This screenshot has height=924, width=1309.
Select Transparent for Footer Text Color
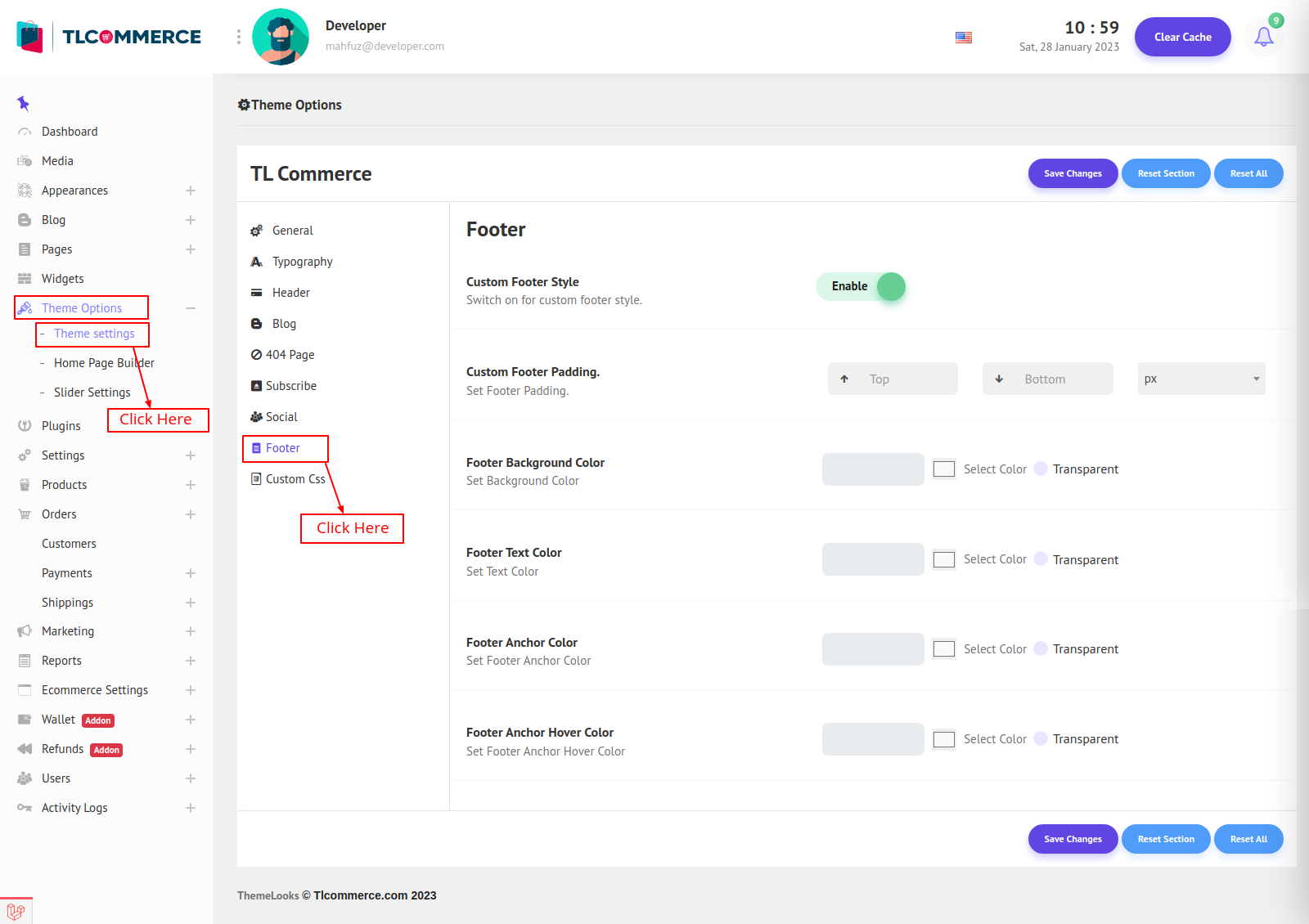1041,559
